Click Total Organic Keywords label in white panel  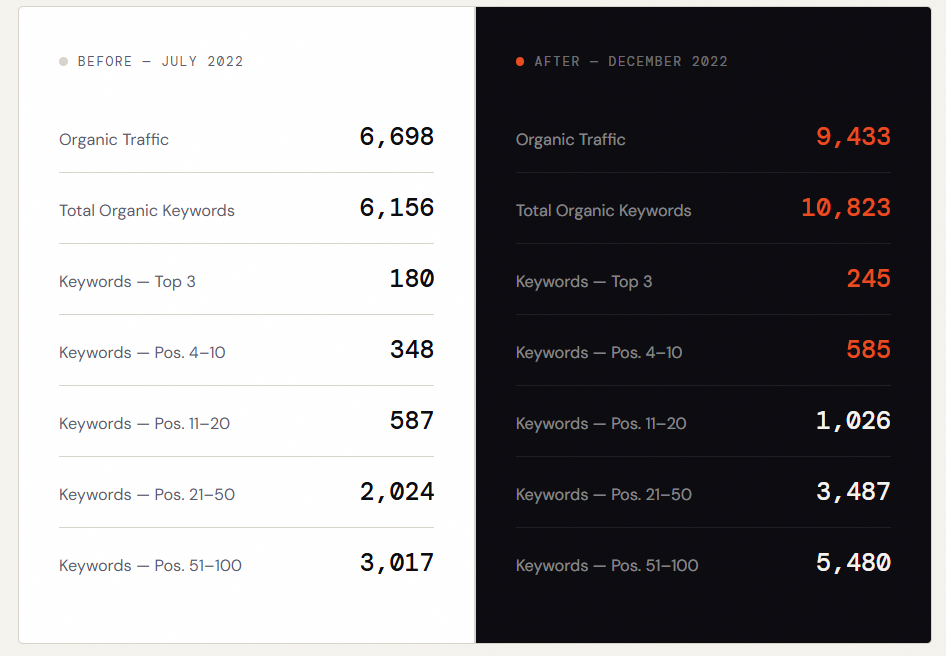(147, 211)
